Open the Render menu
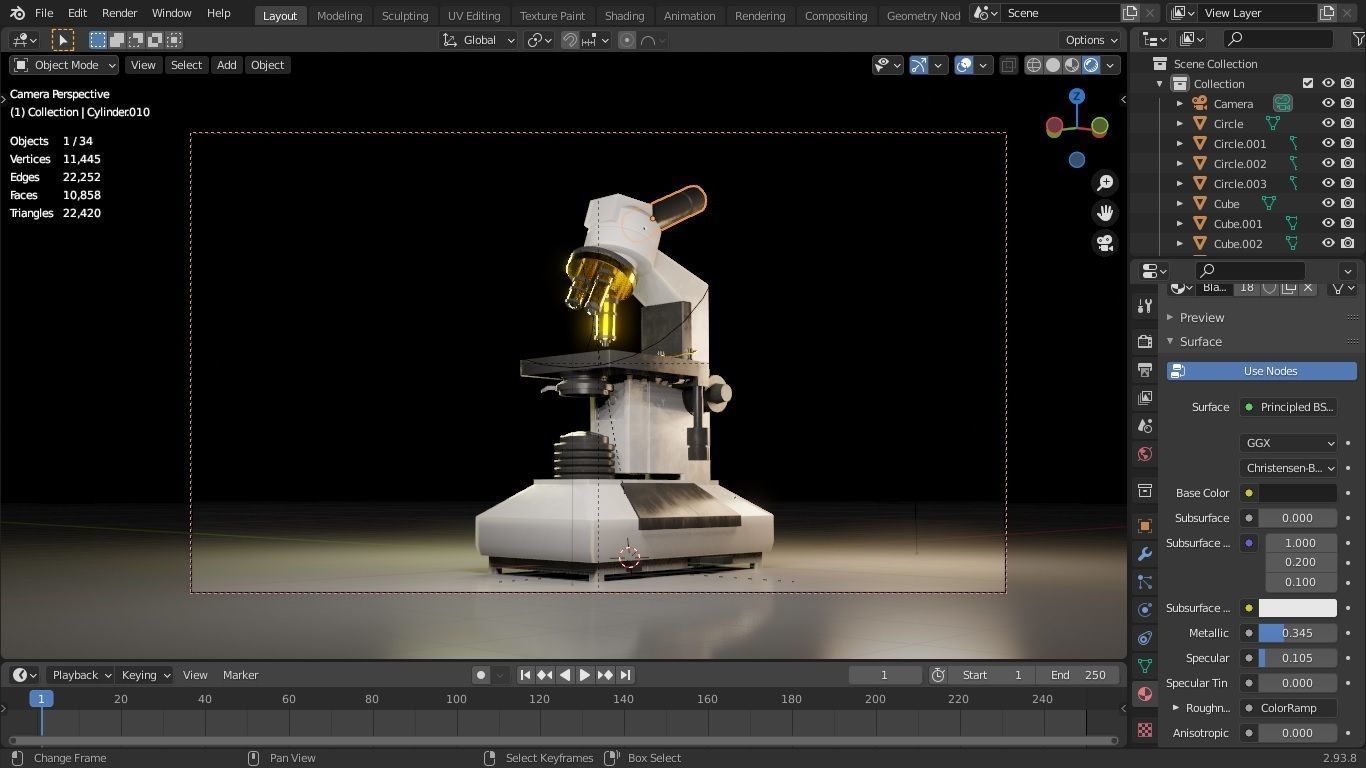 coord(119,13)
